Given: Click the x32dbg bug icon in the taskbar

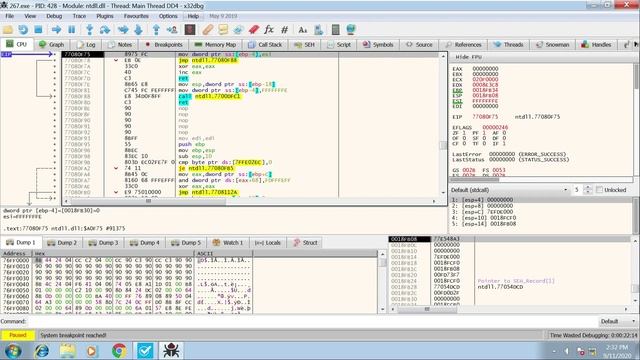Looking at the screenshot, I should 171,351.
